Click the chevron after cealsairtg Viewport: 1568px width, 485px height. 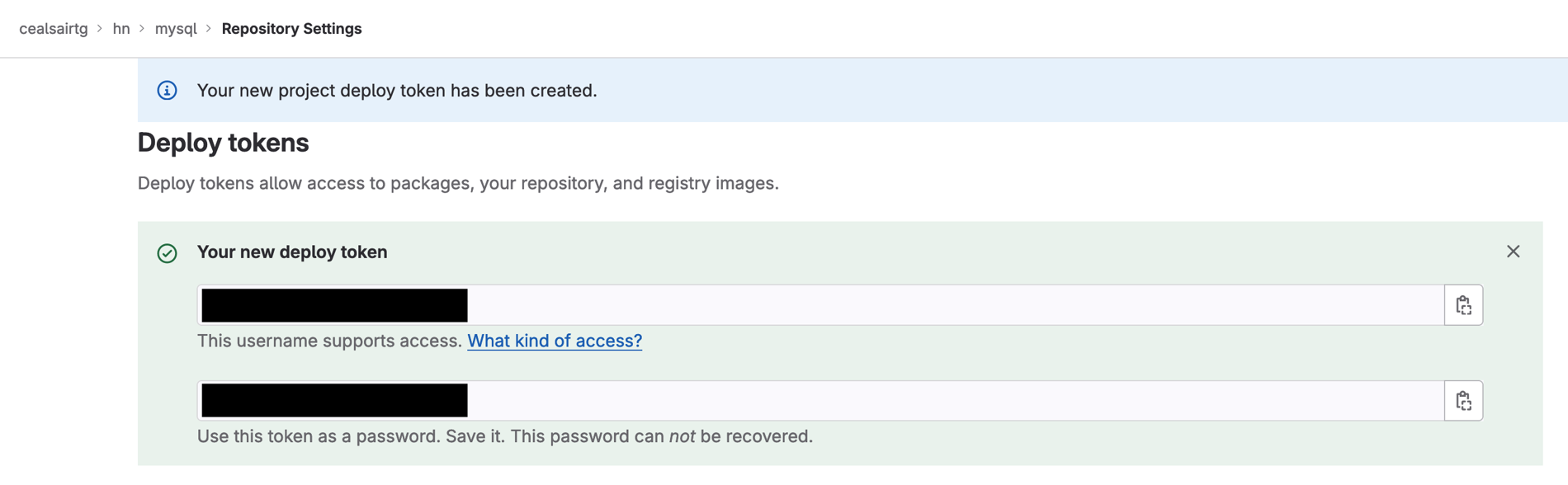coord(101,28)
